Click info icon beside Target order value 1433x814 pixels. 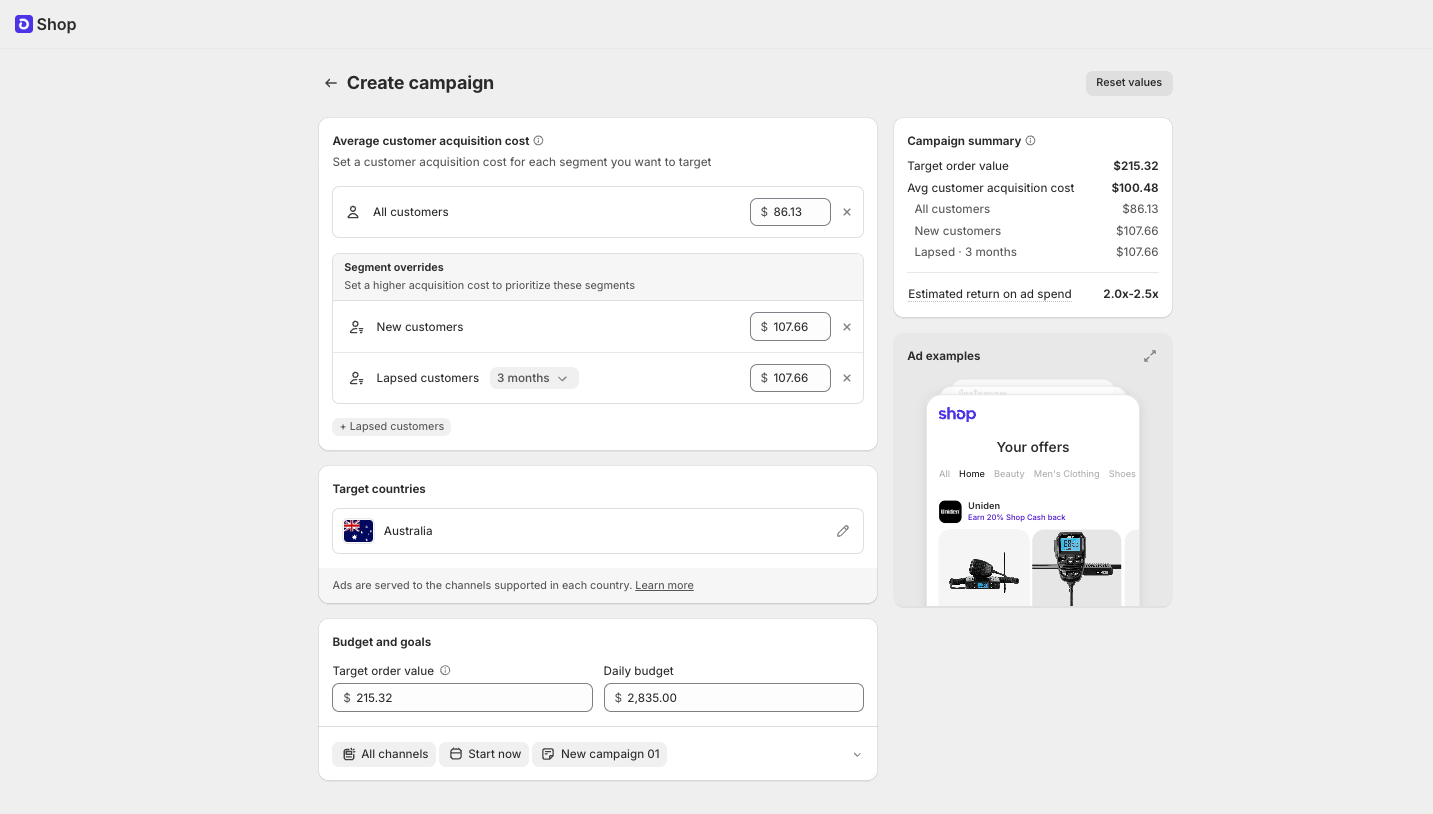pos(445,671)
